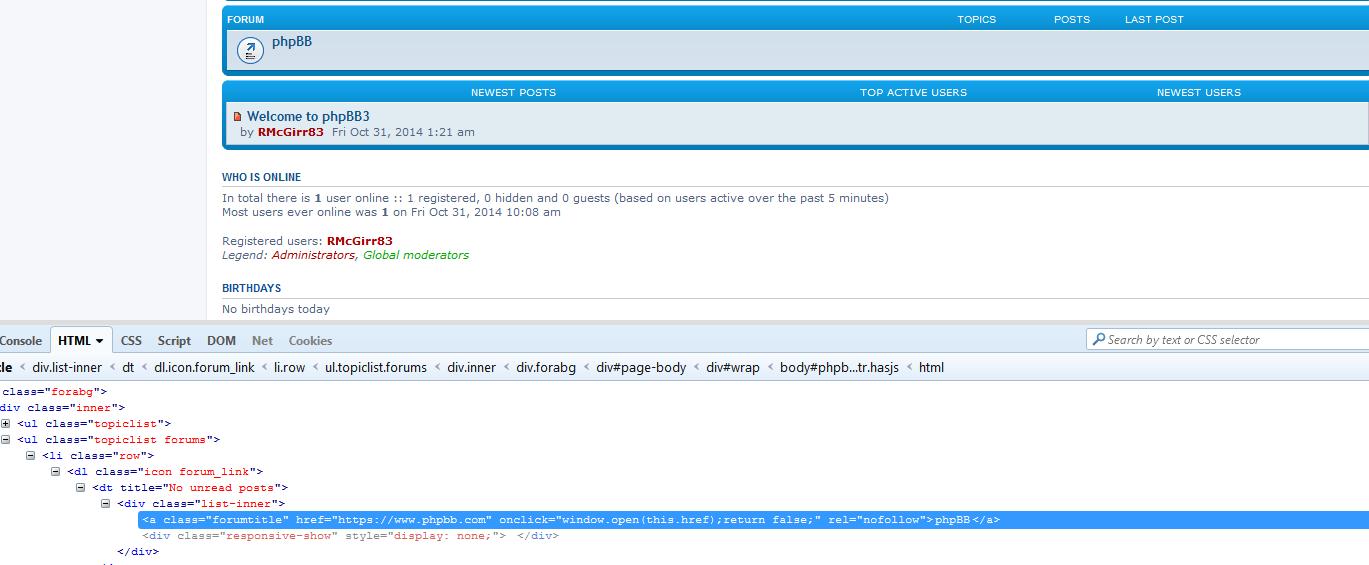The image size is (1369, 565).
Task: Click the POSTS column header
Action: (1072, 19)
